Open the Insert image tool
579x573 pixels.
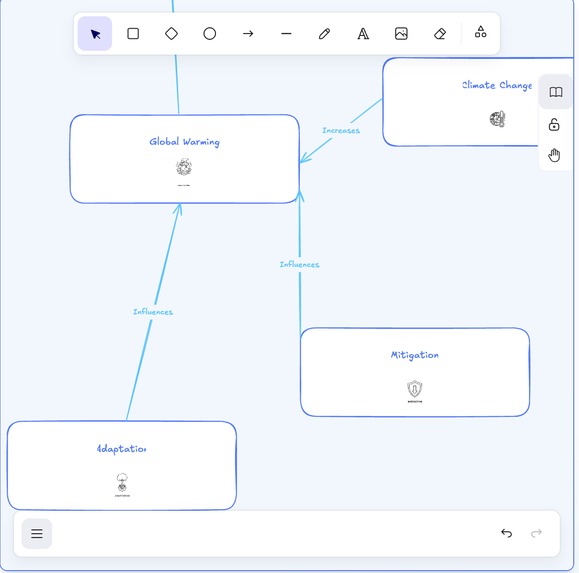pos(401,34)
